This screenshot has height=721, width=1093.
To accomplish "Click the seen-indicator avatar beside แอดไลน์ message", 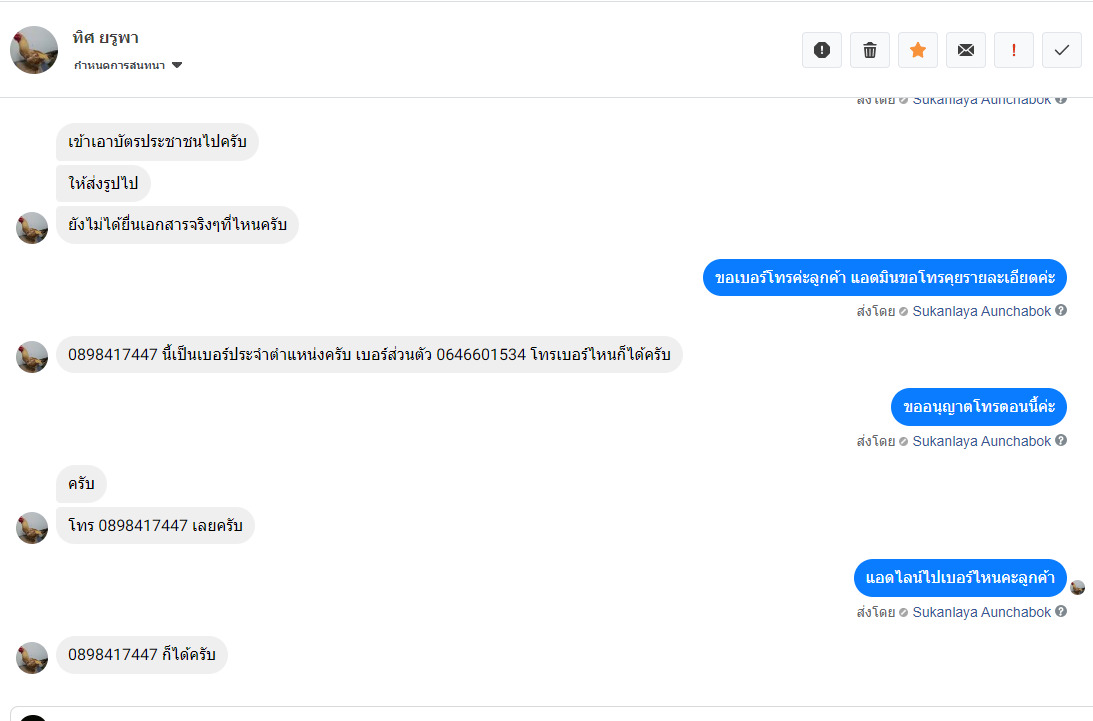I will coord(1077,587).
